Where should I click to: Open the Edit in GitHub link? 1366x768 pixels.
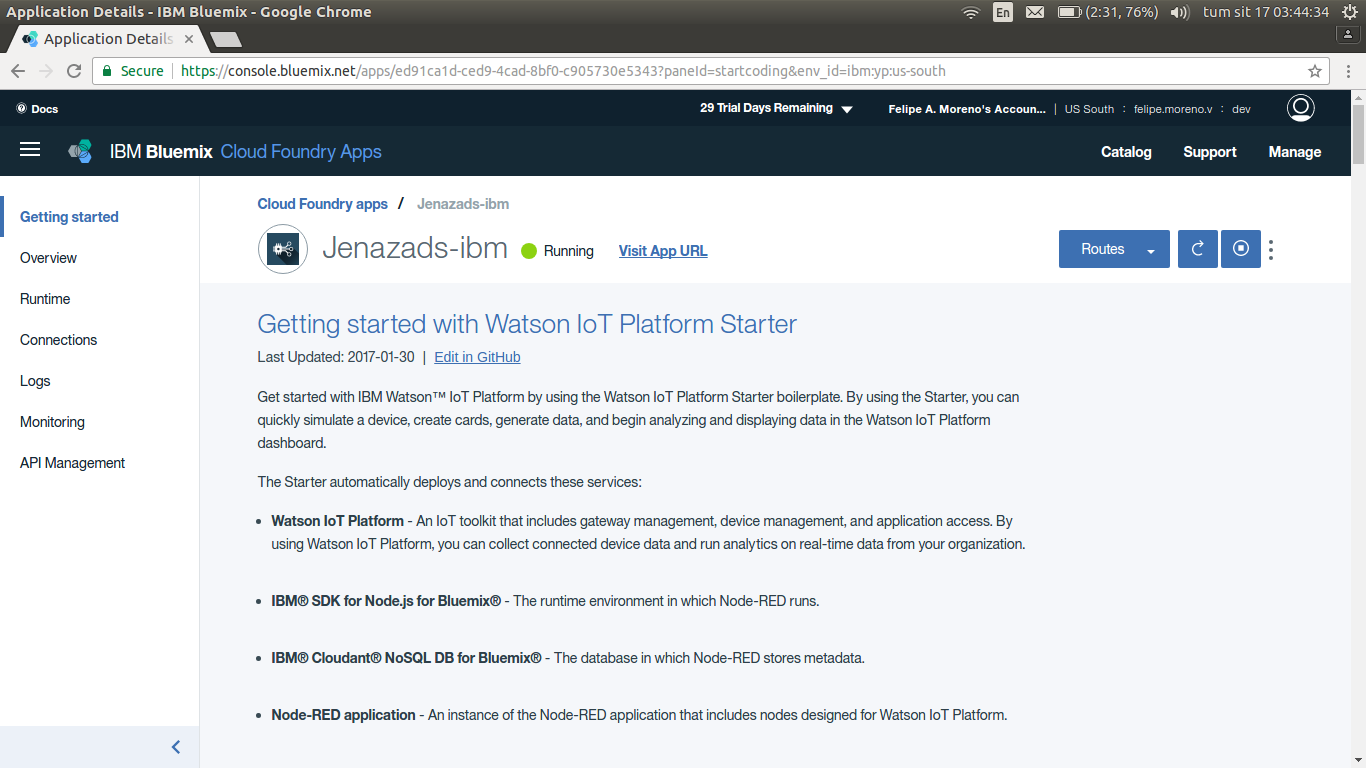tap(477, 357)
